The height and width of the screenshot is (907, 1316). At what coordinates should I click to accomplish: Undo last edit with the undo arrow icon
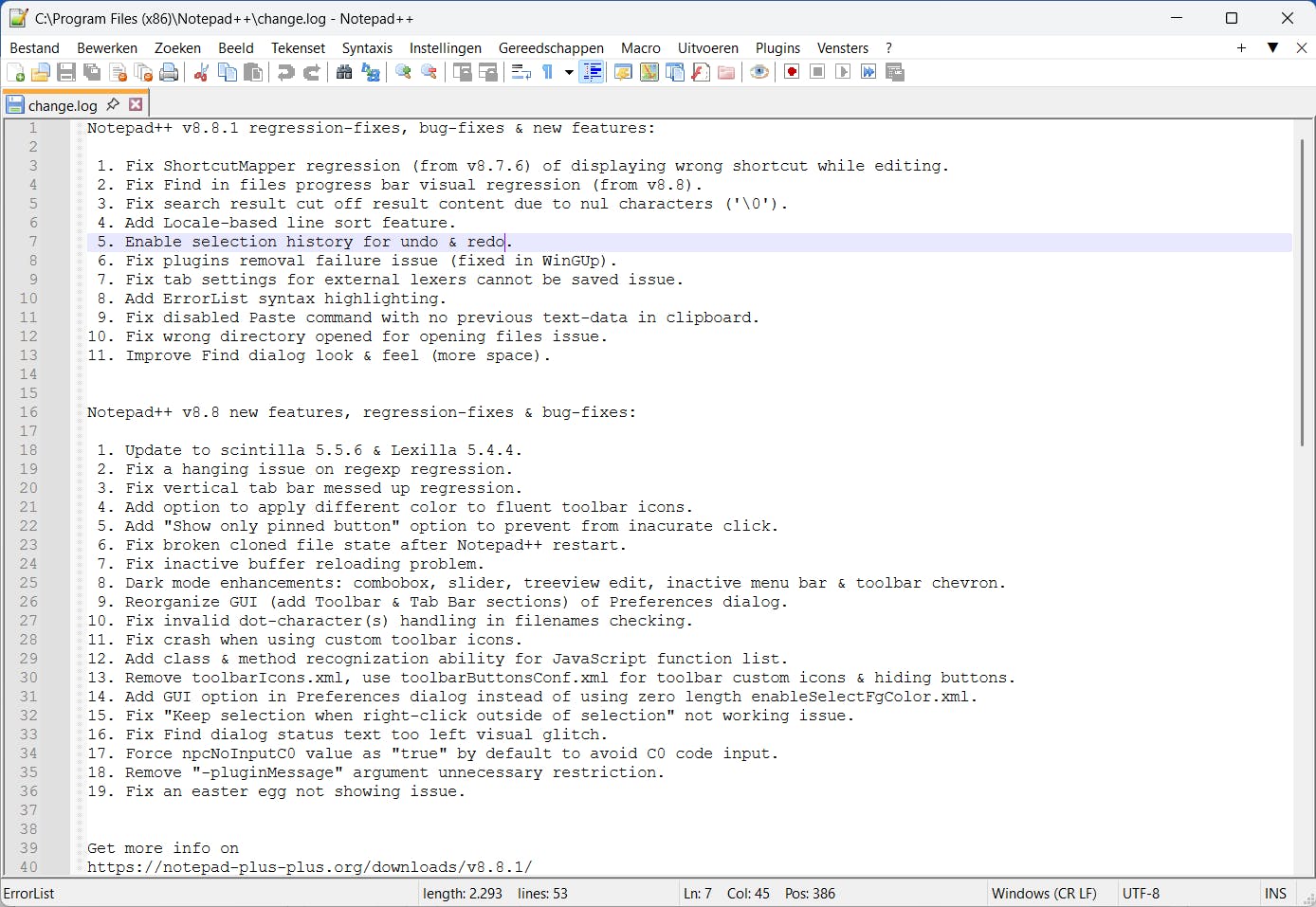tap(286, 71)
